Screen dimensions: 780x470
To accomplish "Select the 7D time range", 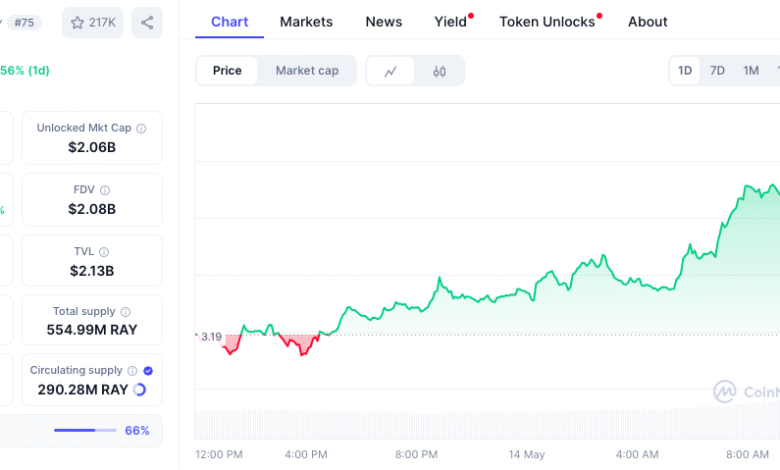I will 717,71.
